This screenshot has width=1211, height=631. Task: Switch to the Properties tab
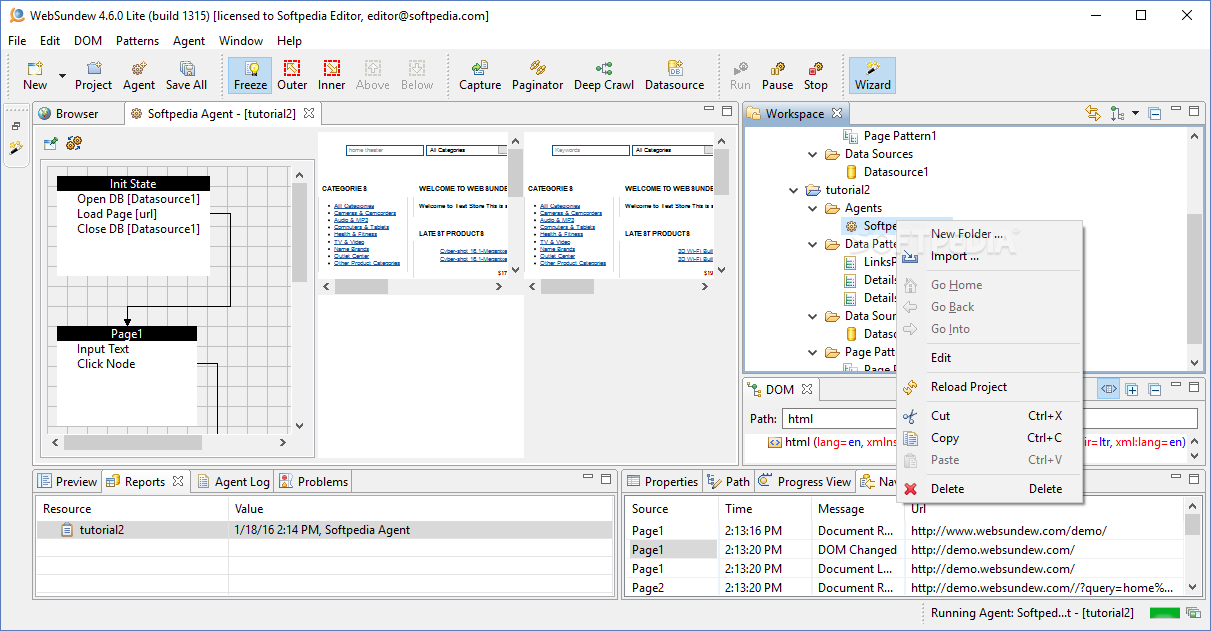pos(662,482)
